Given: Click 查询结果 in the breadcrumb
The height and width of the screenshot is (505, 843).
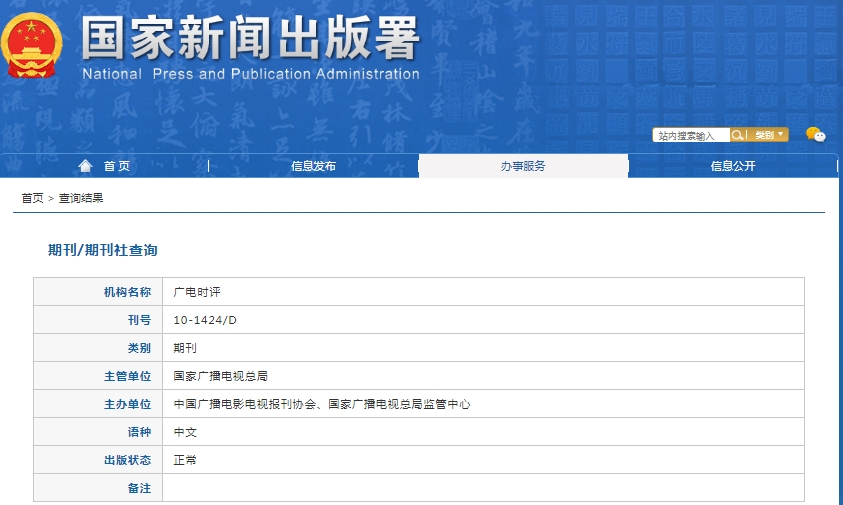Looking at the screenshot, I should click(81, 198).
